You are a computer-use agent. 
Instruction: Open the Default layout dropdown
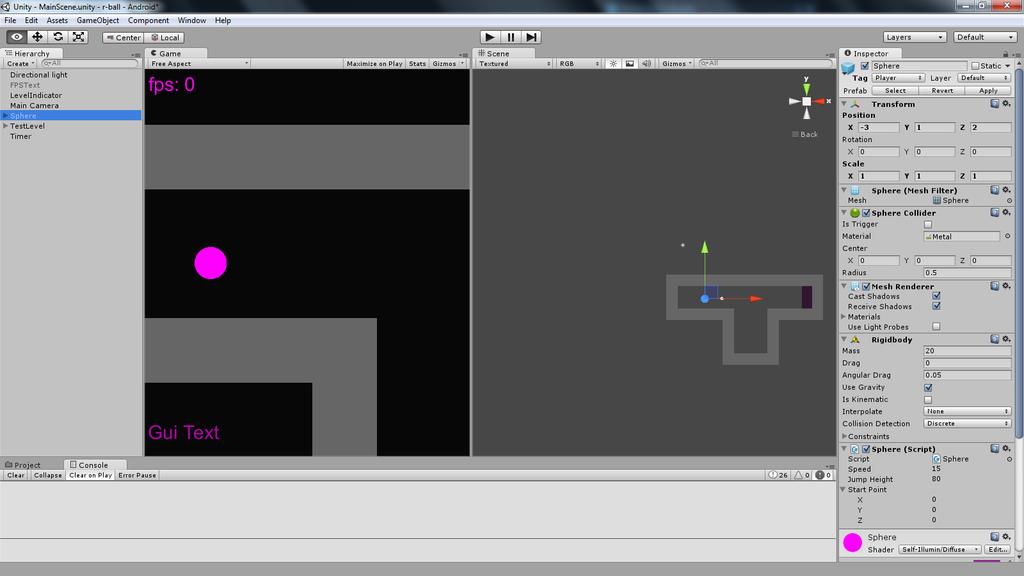(x=984, y=37)
